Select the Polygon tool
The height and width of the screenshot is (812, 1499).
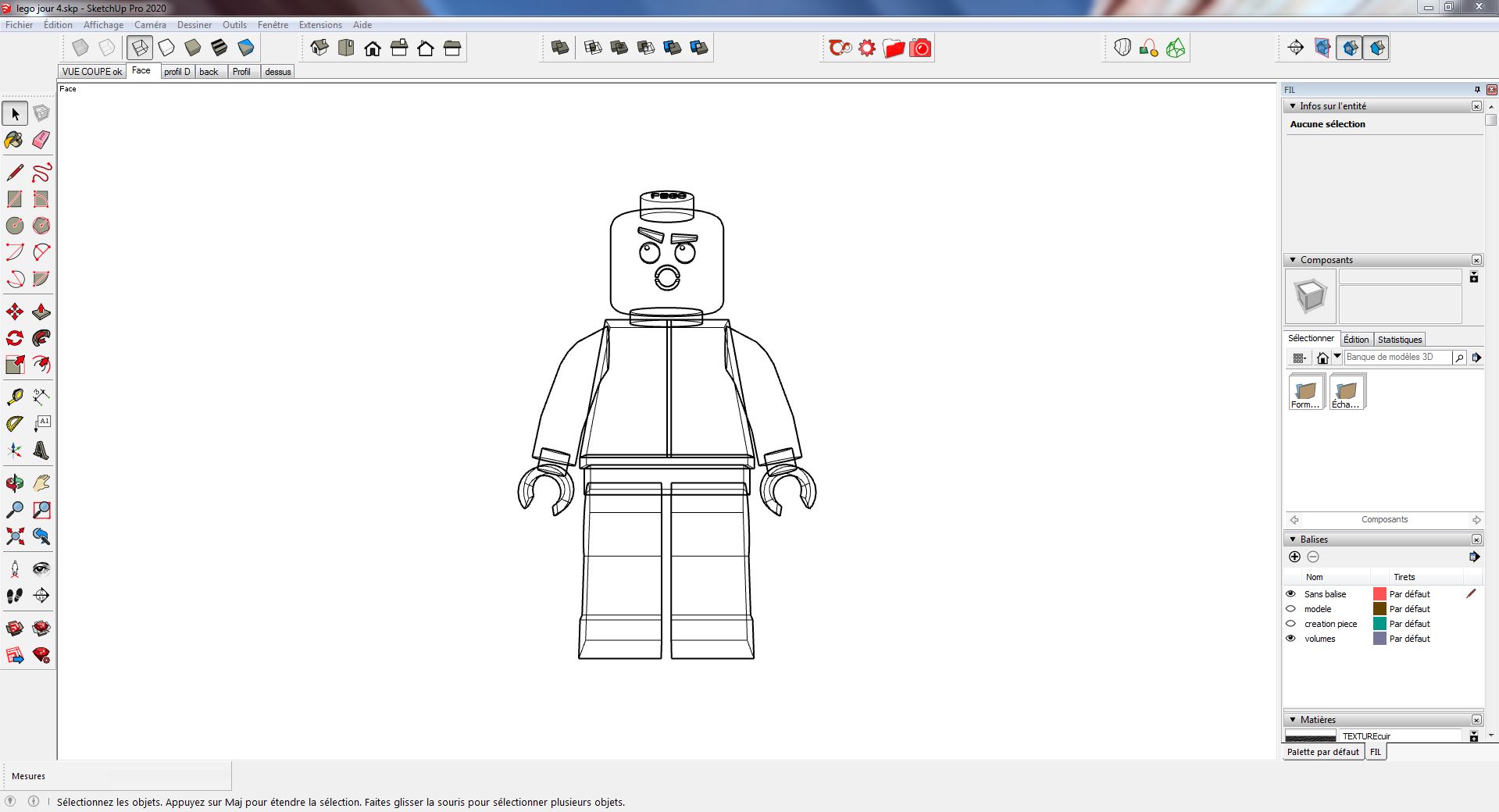41,226
